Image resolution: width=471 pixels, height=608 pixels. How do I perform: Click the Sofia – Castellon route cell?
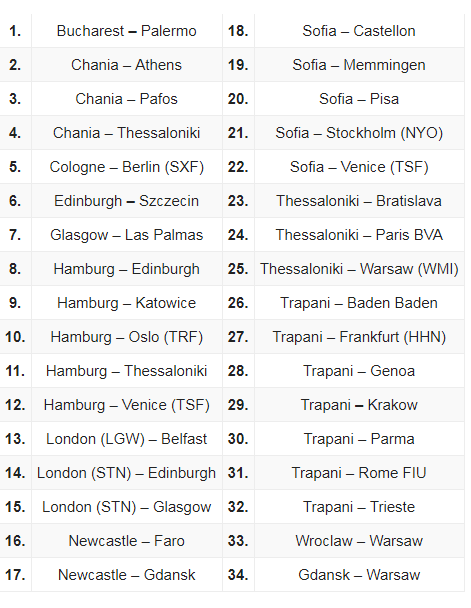click(359, 31)
